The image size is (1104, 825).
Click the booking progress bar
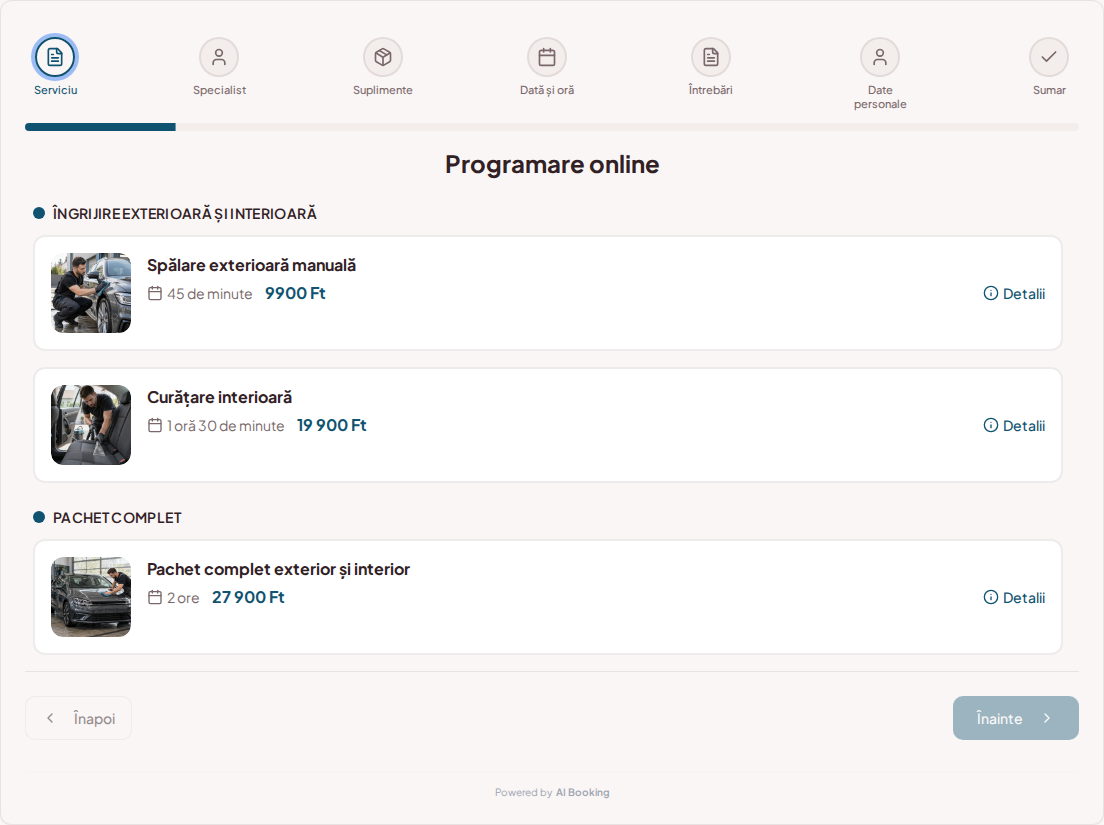pyautogui.click(x=552, y=127)
